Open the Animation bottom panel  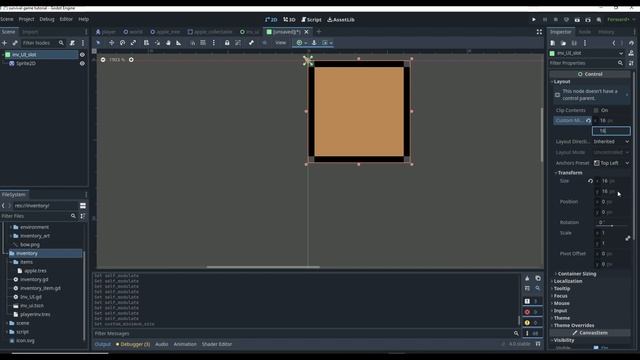[x=185, y=344]
